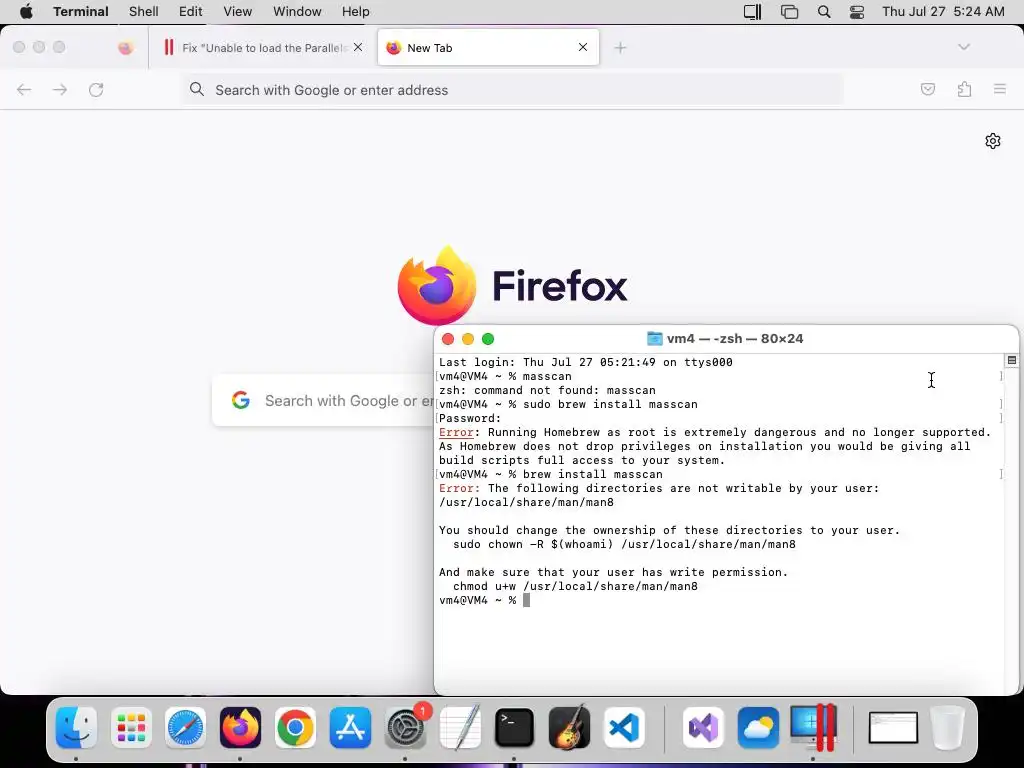Screen dimensions: 1024x768
Task: Open Parallels Desktop from the Dock
Action: [x=813, y=728]
